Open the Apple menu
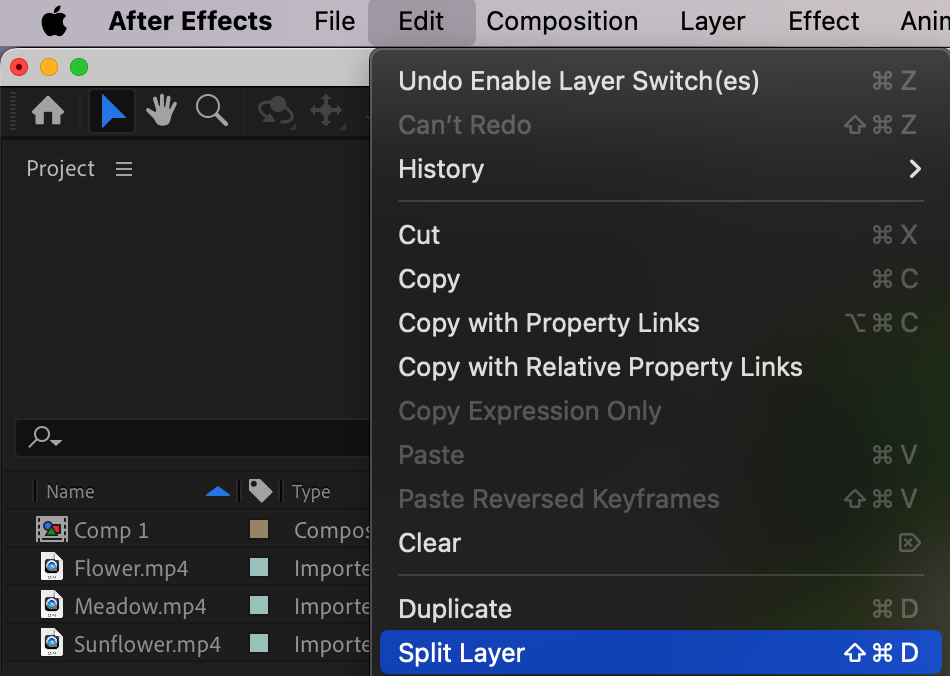 53,21
